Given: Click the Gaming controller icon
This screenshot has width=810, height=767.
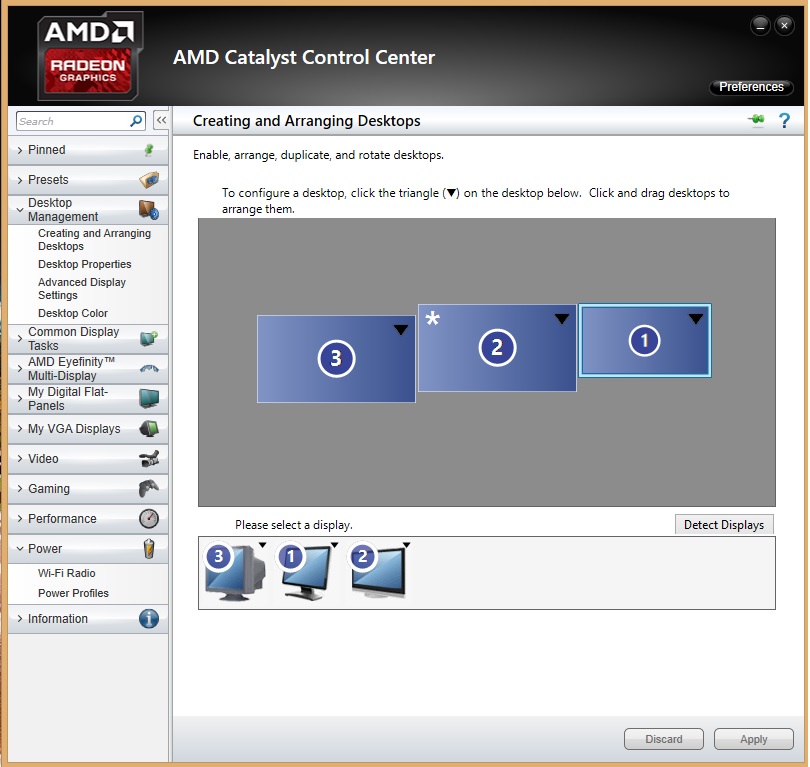Looking at the screenshot, I should [x=149, y=488].
